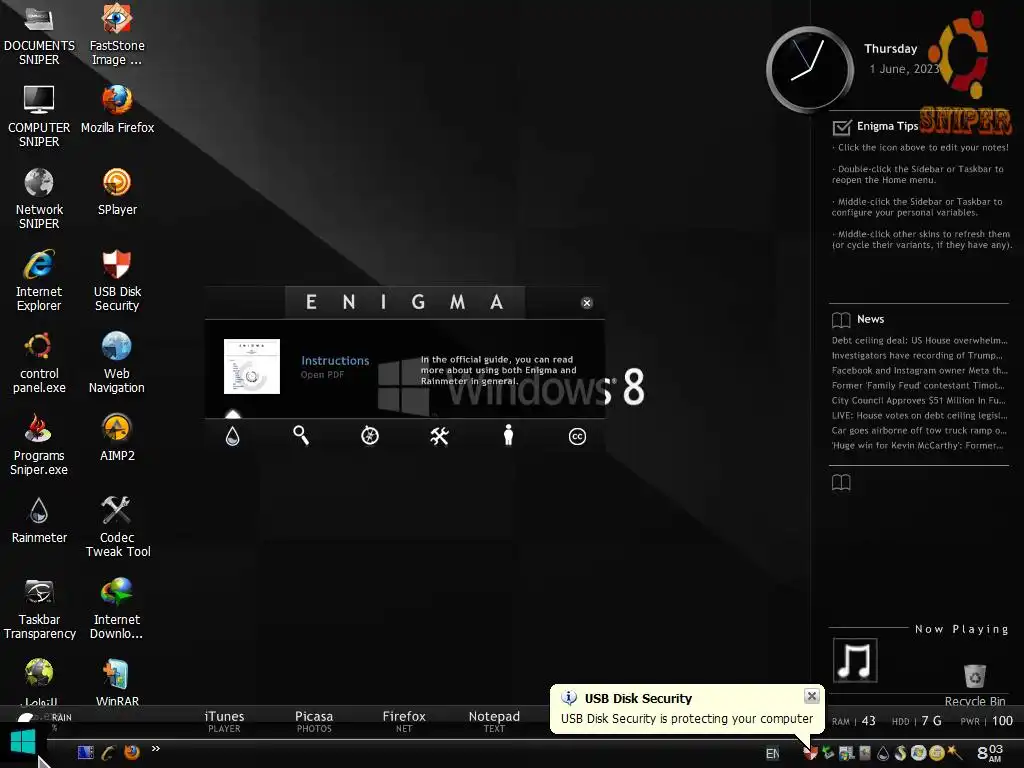Open headline 'Facebook and Instagram owner Meta th...'

[920, 370]
